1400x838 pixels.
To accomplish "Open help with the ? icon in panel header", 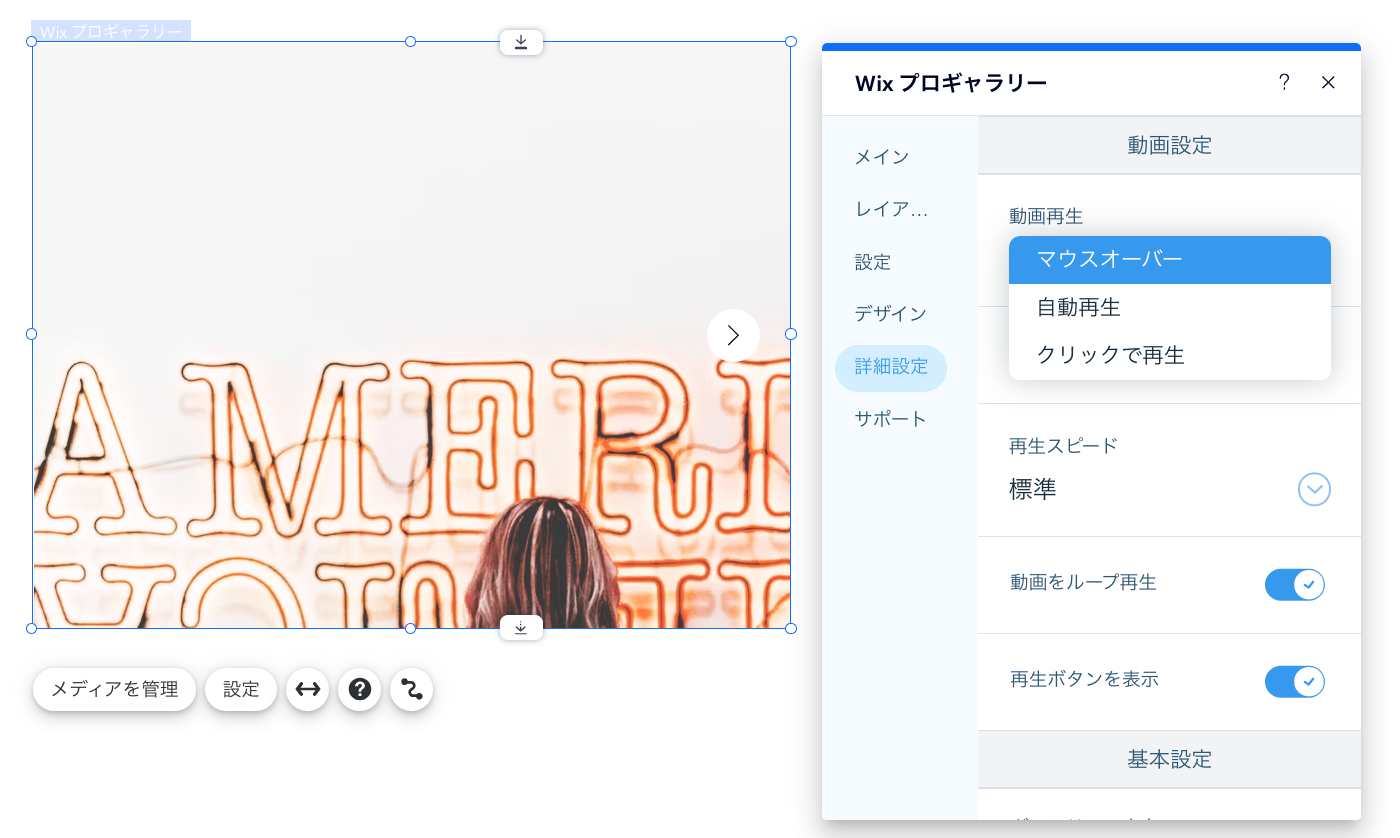I will coord(1284,83).
